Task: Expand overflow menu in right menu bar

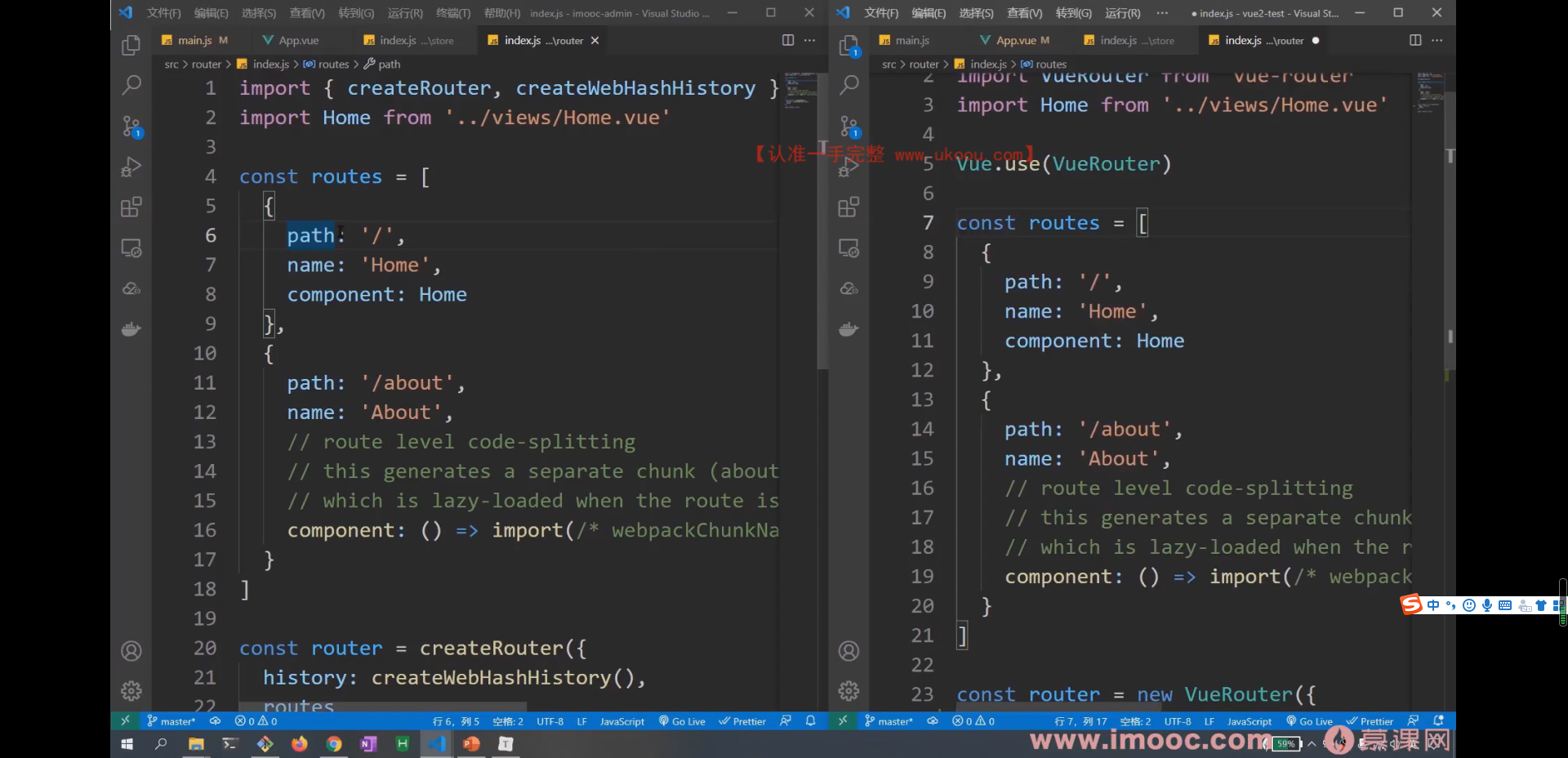Action: click(1162, 13)
